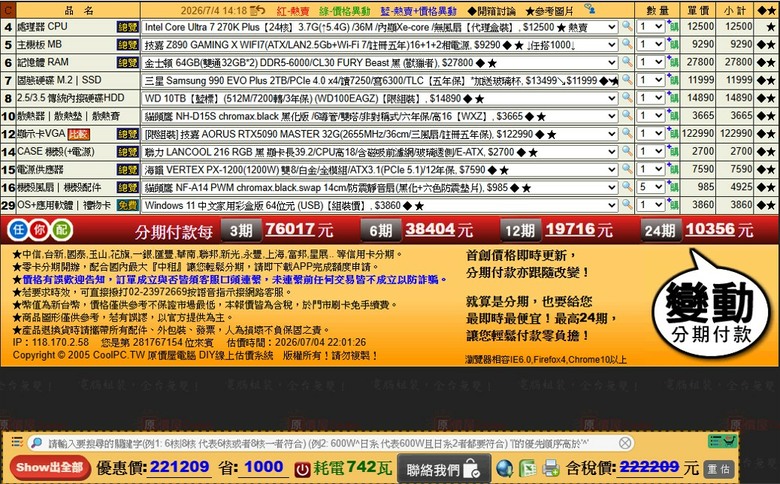Select the 12期 installment option

(x=520, y=230)
